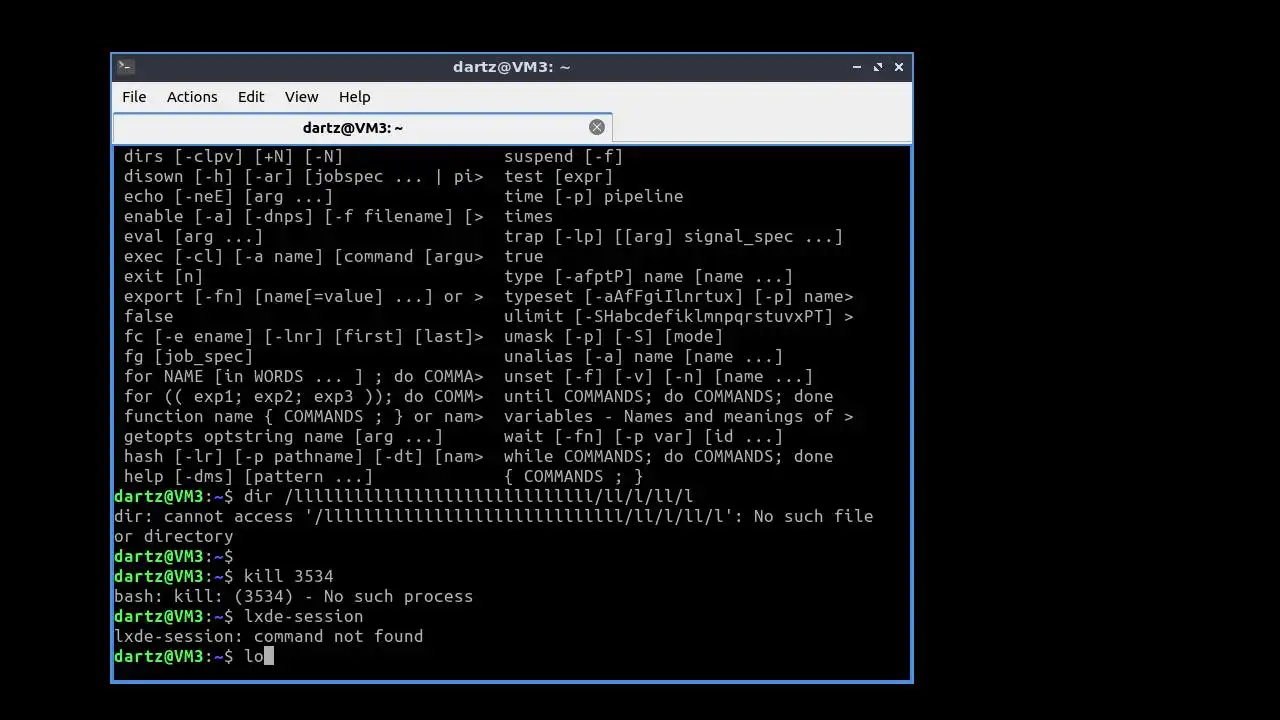Viewport: 1280px width, 720px height.
Task: Click the 'test [expr]' entry
Action: [559, 176]
